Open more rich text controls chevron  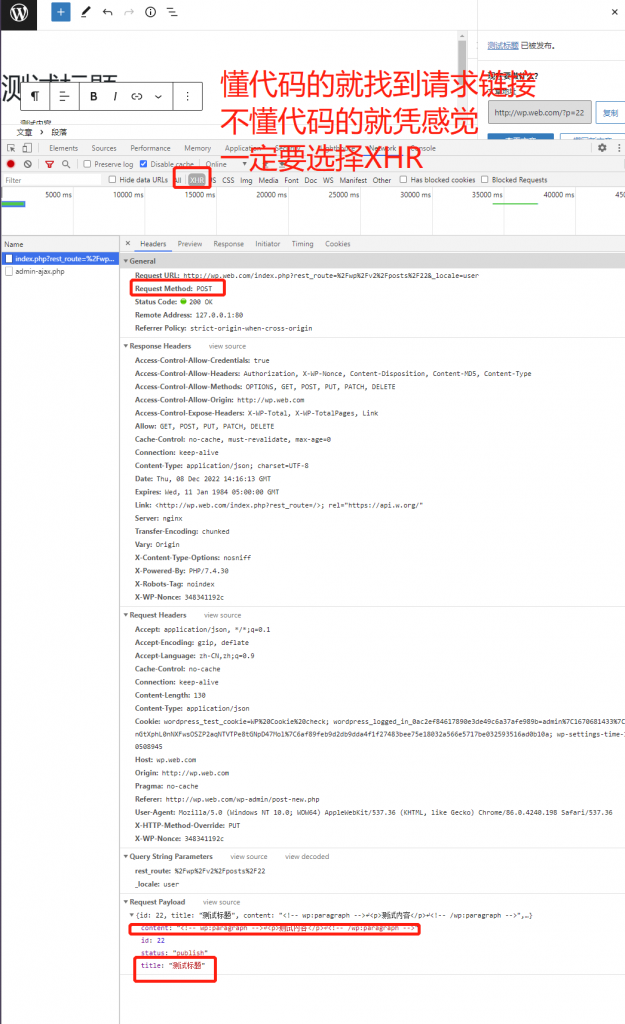pos(158,97)
